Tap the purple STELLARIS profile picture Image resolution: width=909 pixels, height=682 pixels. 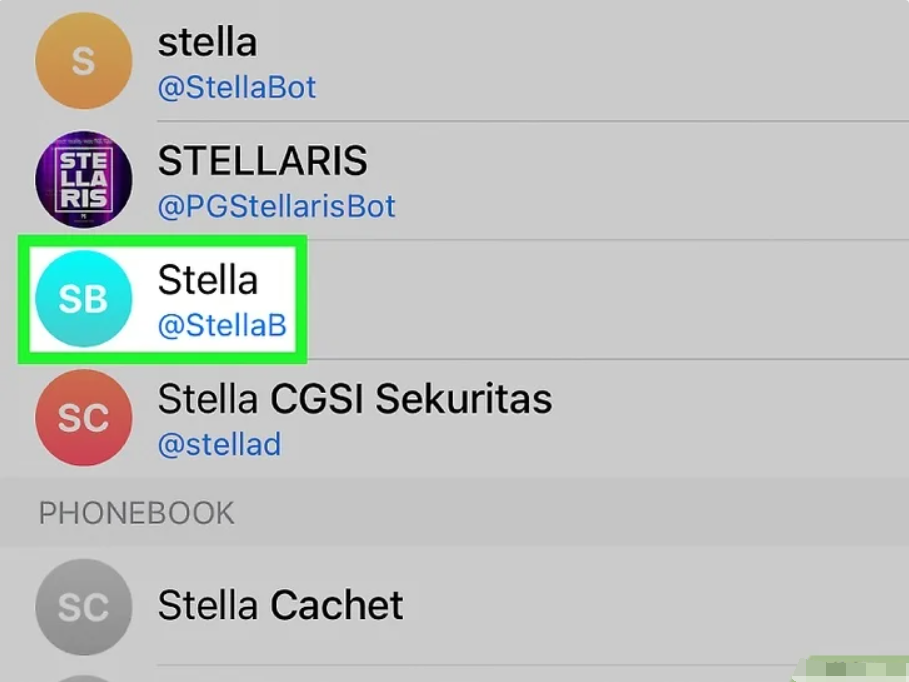click(x=83, y=180)
